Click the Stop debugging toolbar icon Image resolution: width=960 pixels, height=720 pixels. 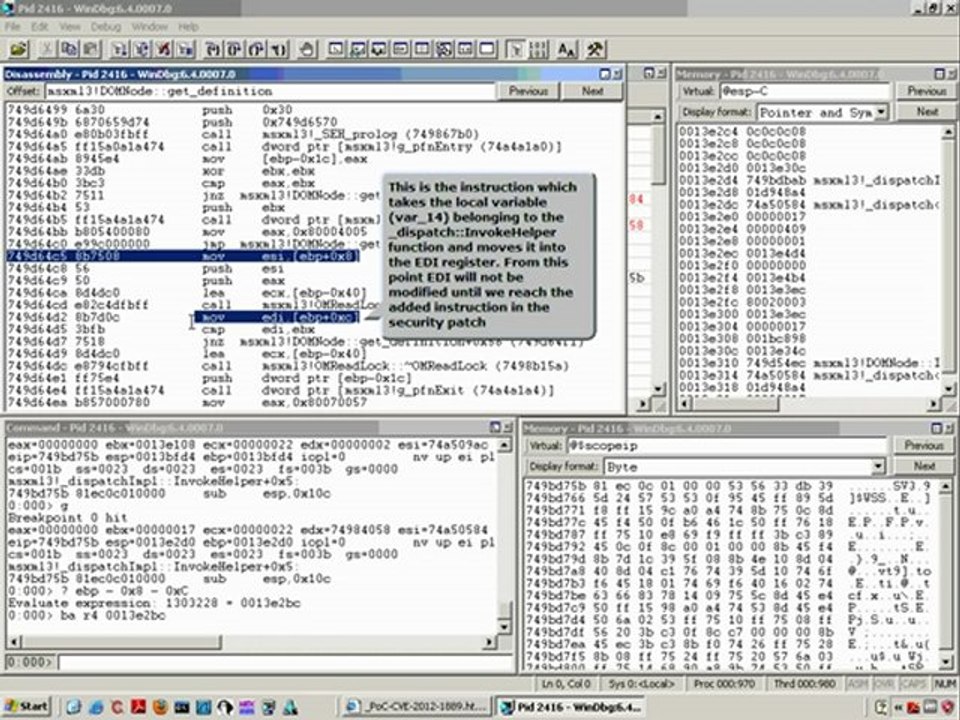163,50
